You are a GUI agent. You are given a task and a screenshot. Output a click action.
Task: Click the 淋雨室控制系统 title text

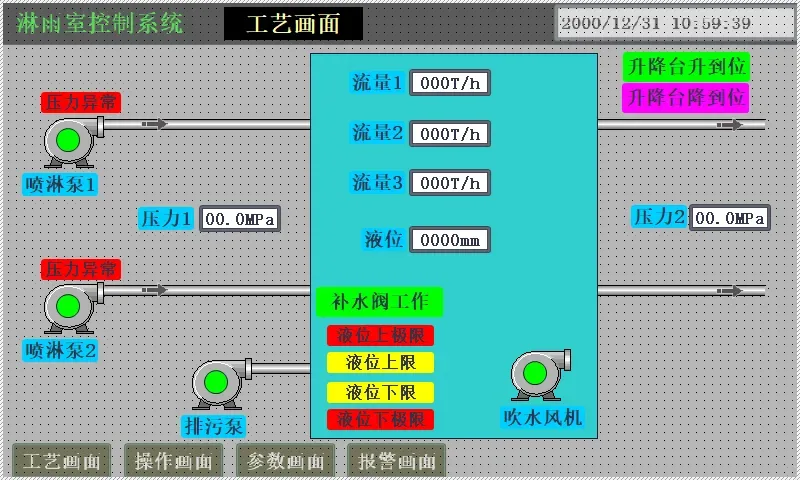(x=99, y=23)
